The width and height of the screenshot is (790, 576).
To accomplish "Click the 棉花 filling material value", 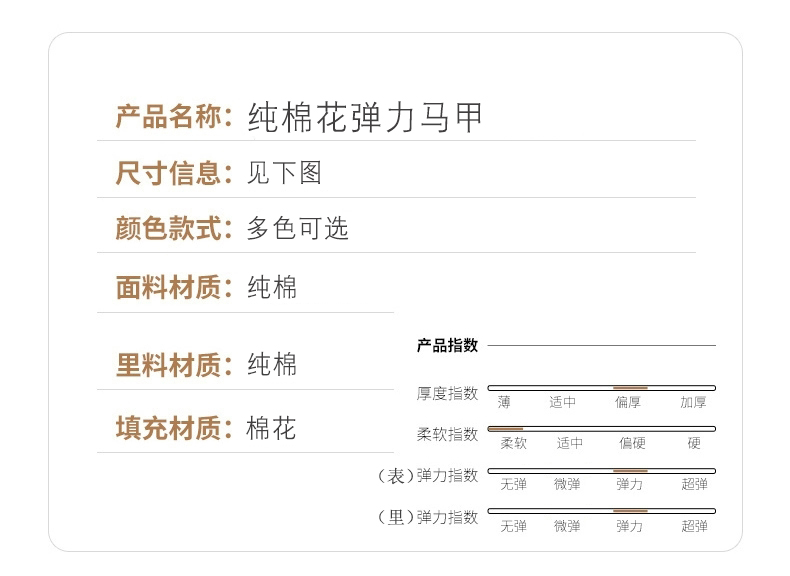I will [x=271, y=430].
